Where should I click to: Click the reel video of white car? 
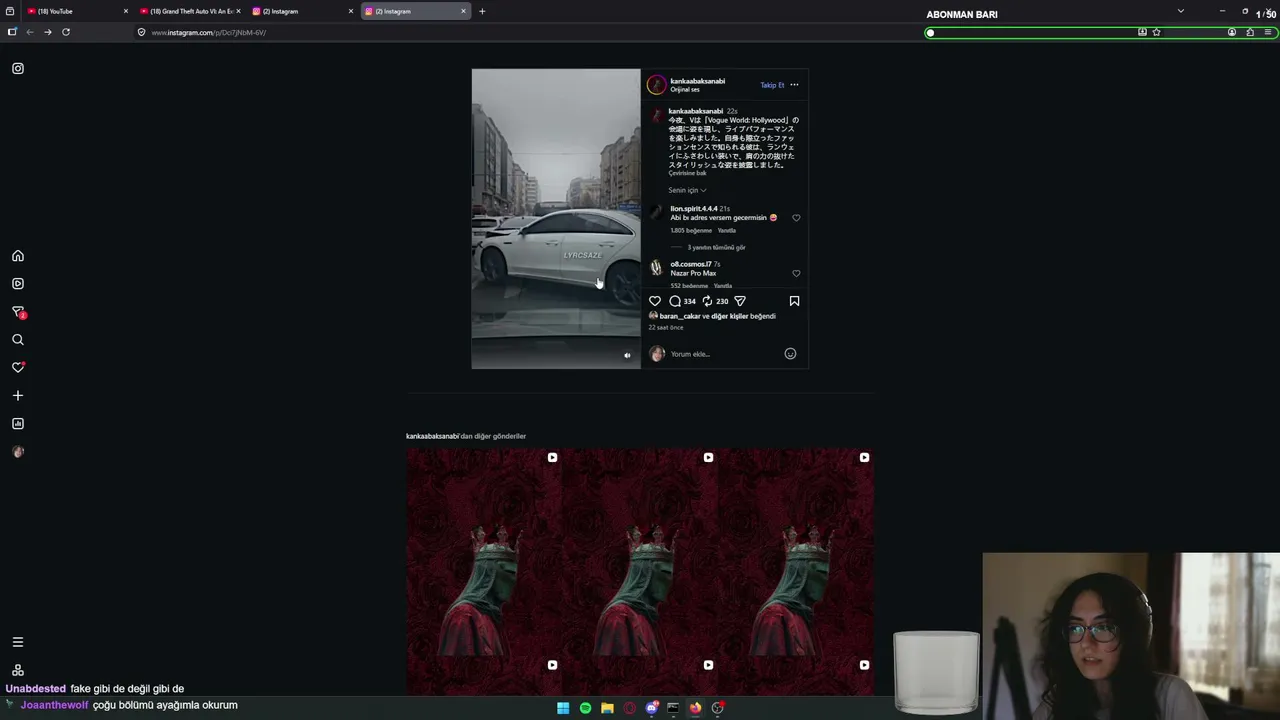pos(556,218)
